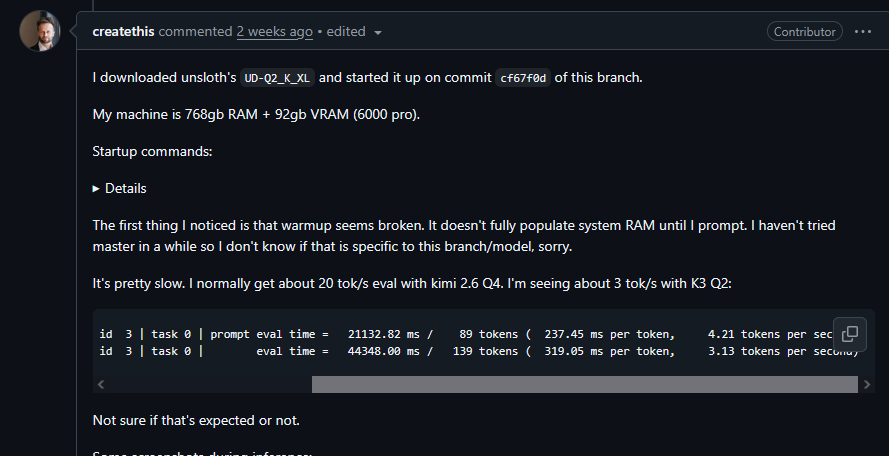Click the "Not sure if that's expected" sentence

point(196,421)
